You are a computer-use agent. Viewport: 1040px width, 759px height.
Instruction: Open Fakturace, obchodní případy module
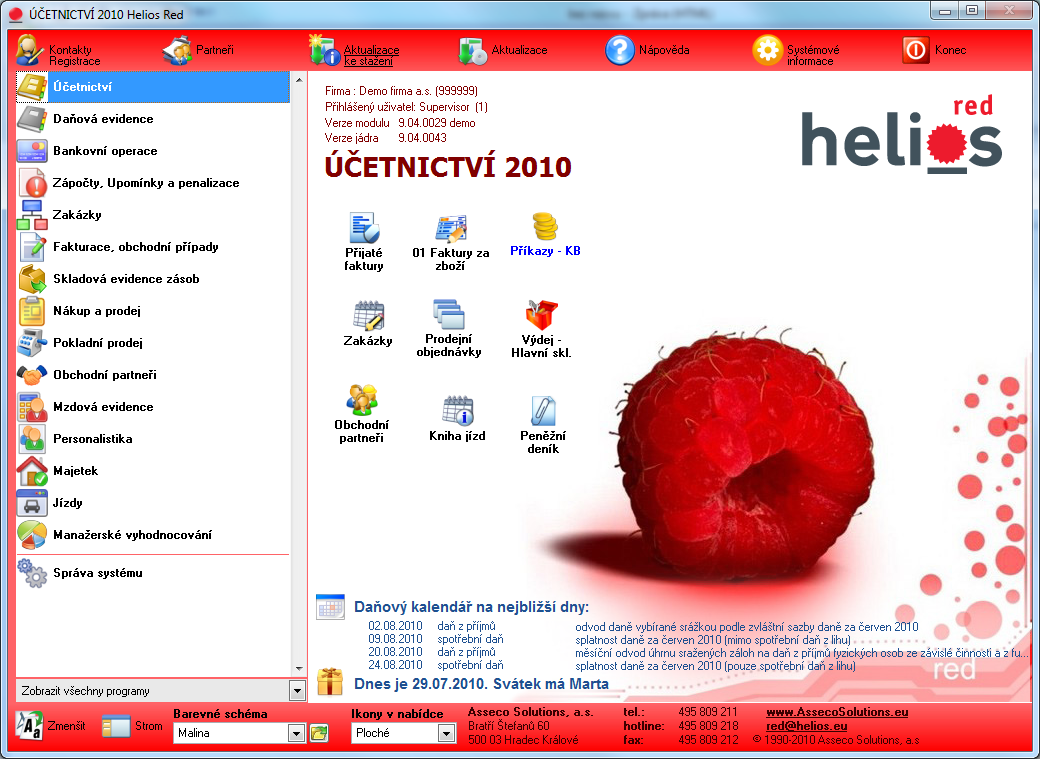point(153,247)
